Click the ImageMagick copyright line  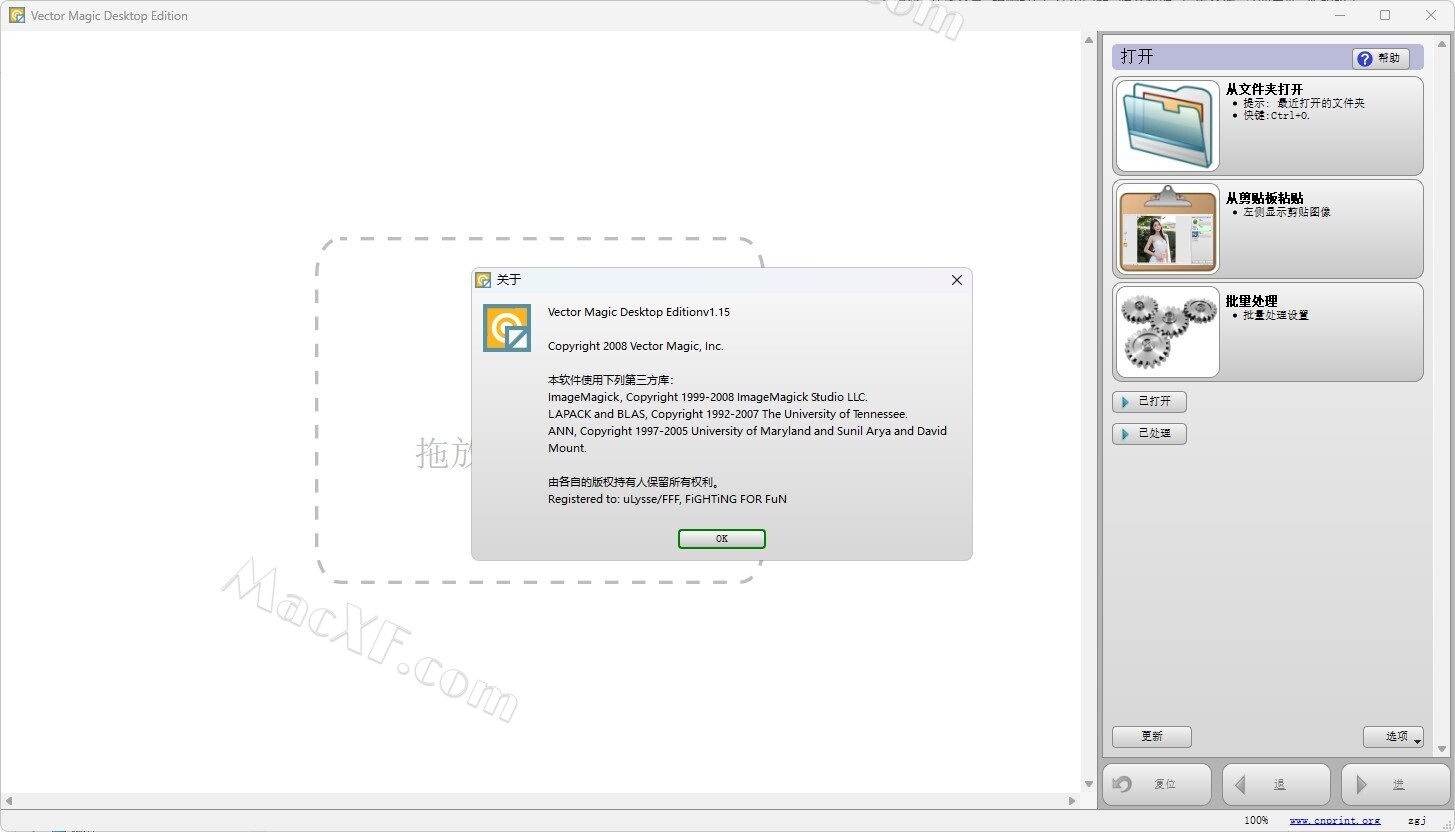[708, 397]
